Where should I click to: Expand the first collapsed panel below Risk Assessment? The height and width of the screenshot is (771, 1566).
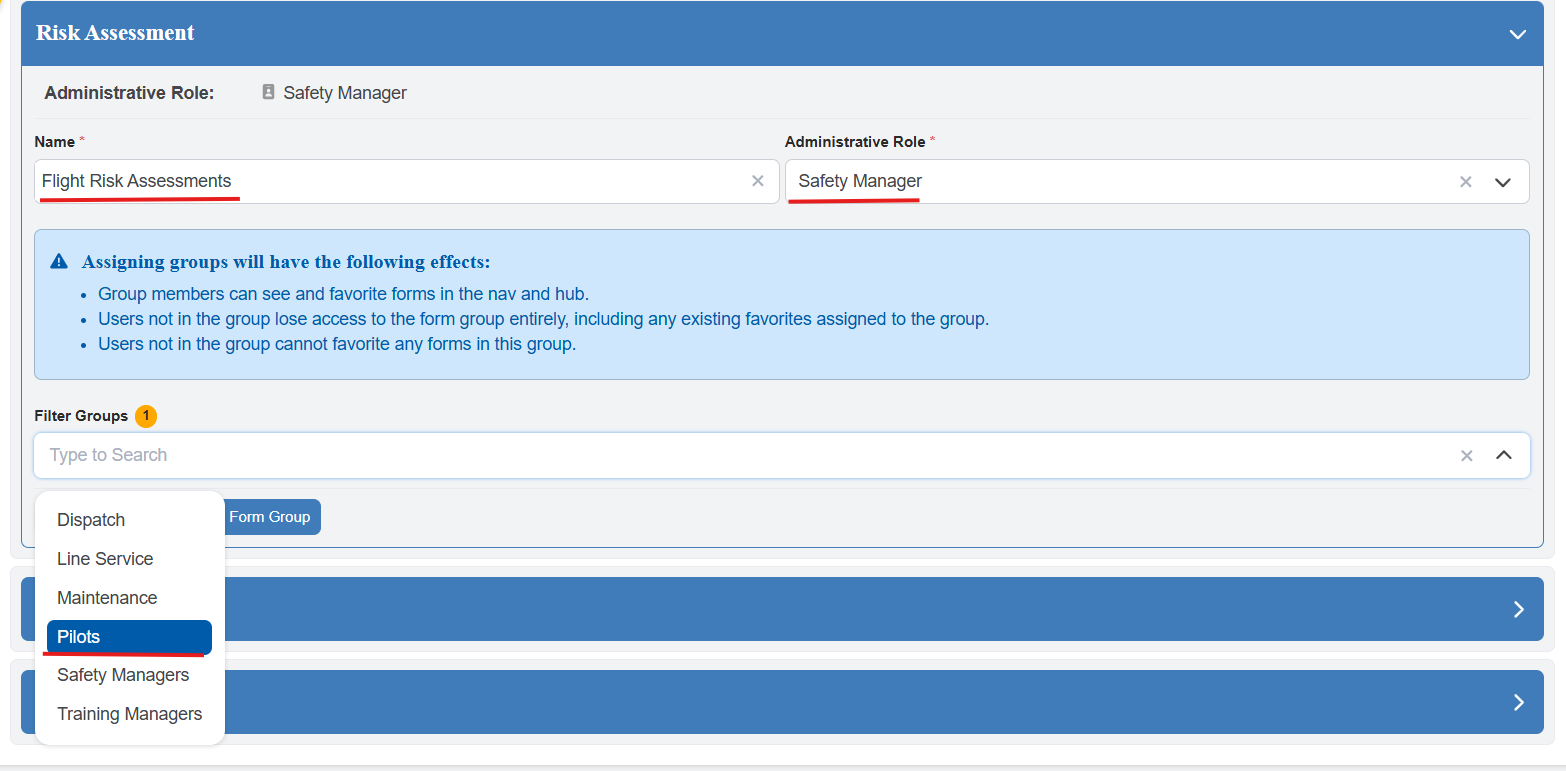(1518, 609)
